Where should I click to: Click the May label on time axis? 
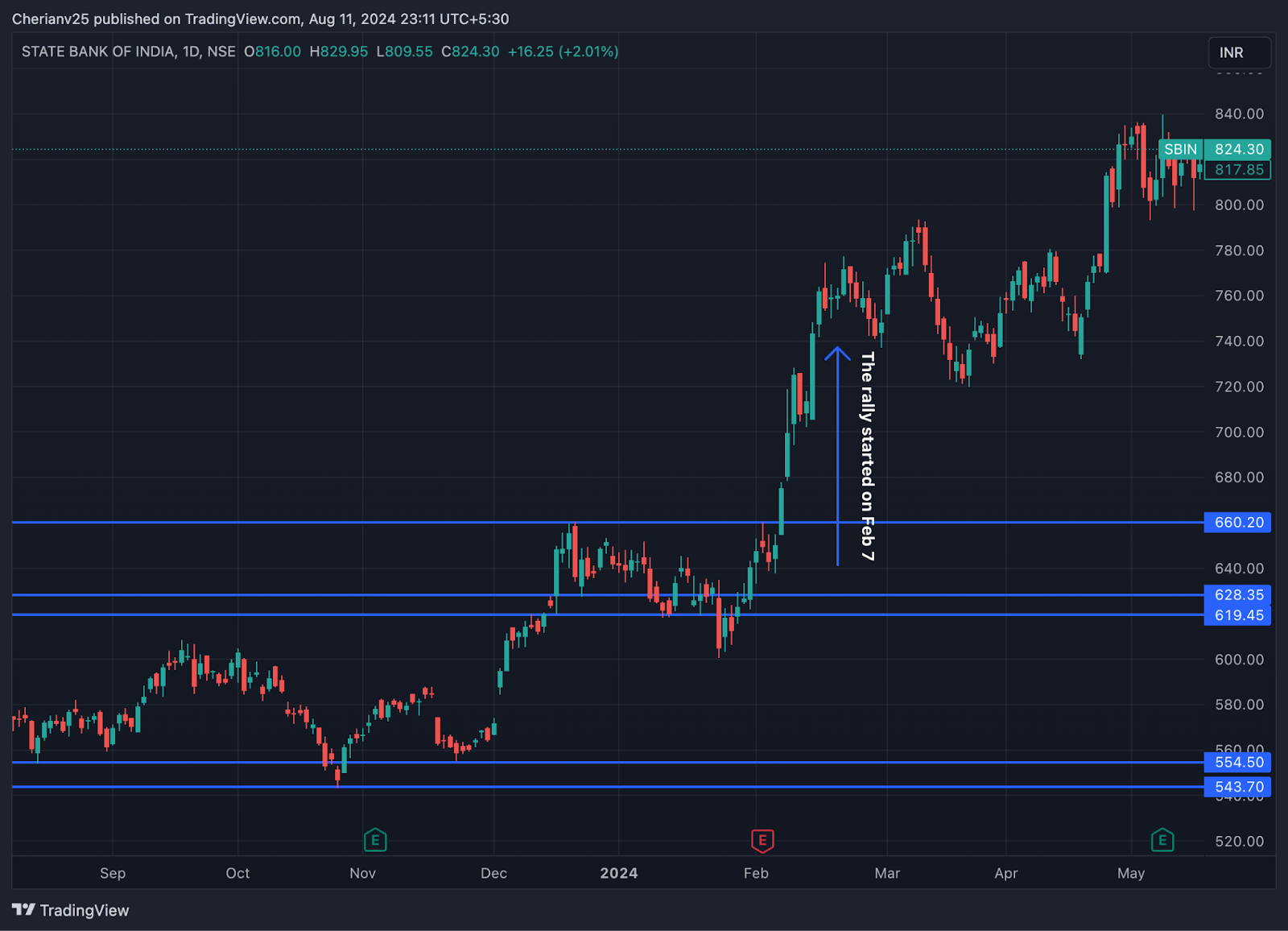point(1131,873)
